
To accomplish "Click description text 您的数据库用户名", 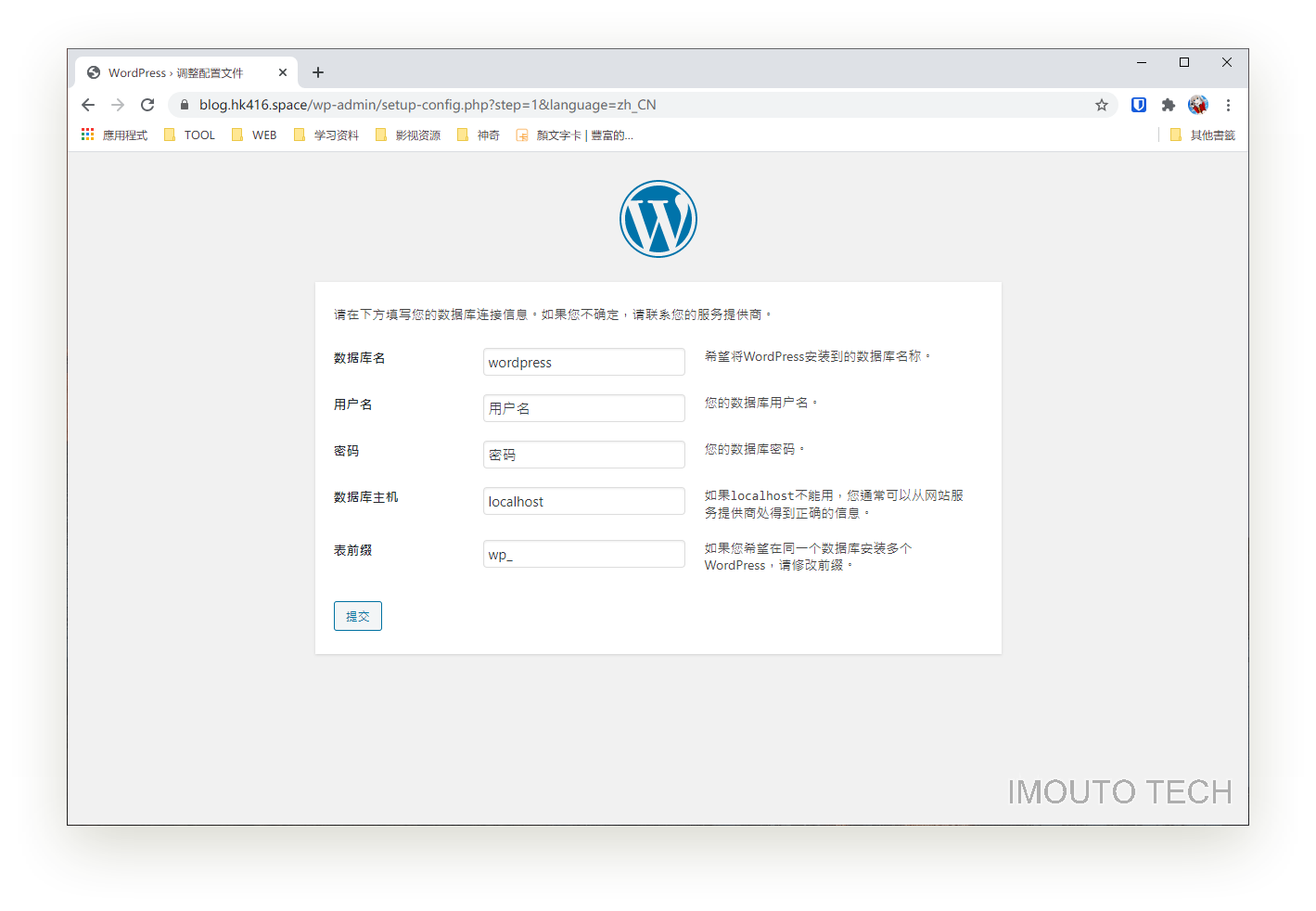I will (x=761, y=403).
